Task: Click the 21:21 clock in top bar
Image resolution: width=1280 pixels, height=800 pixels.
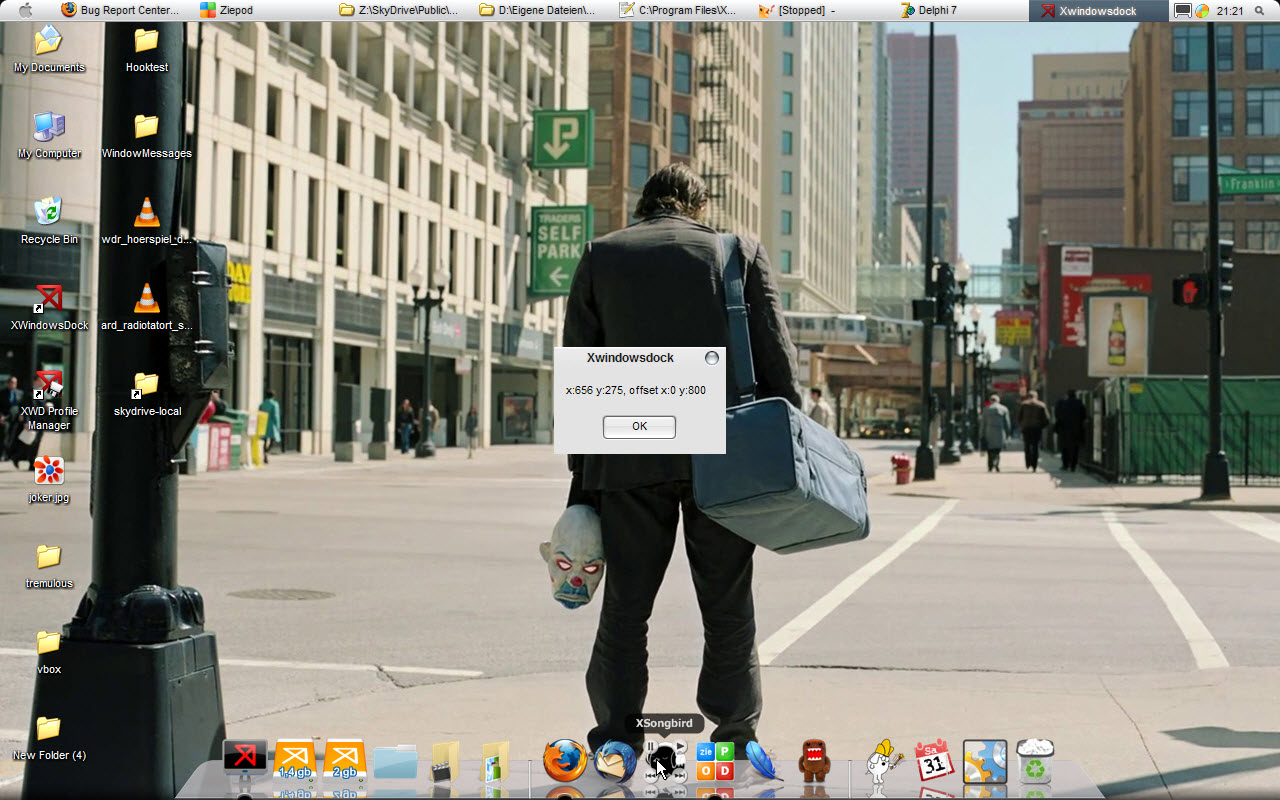Action: (1230, 10)
